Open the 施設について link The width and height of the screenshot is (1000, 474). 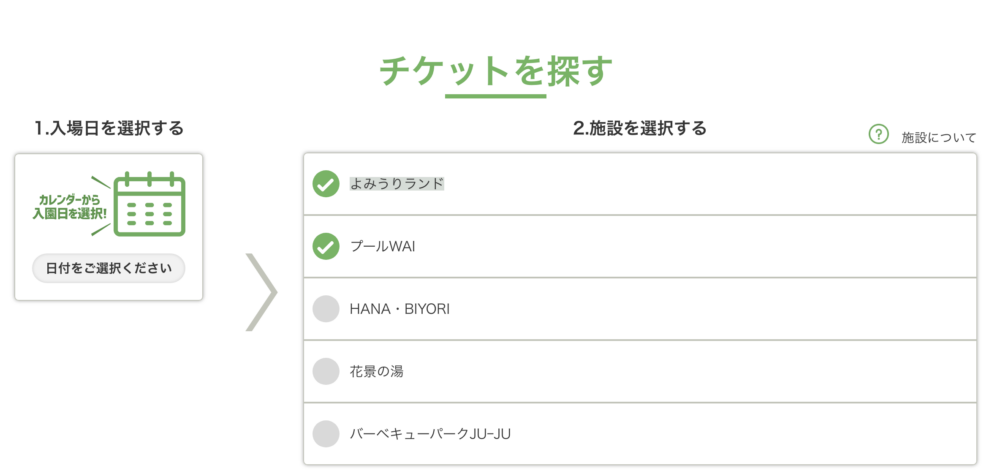(x=938, y=137)
